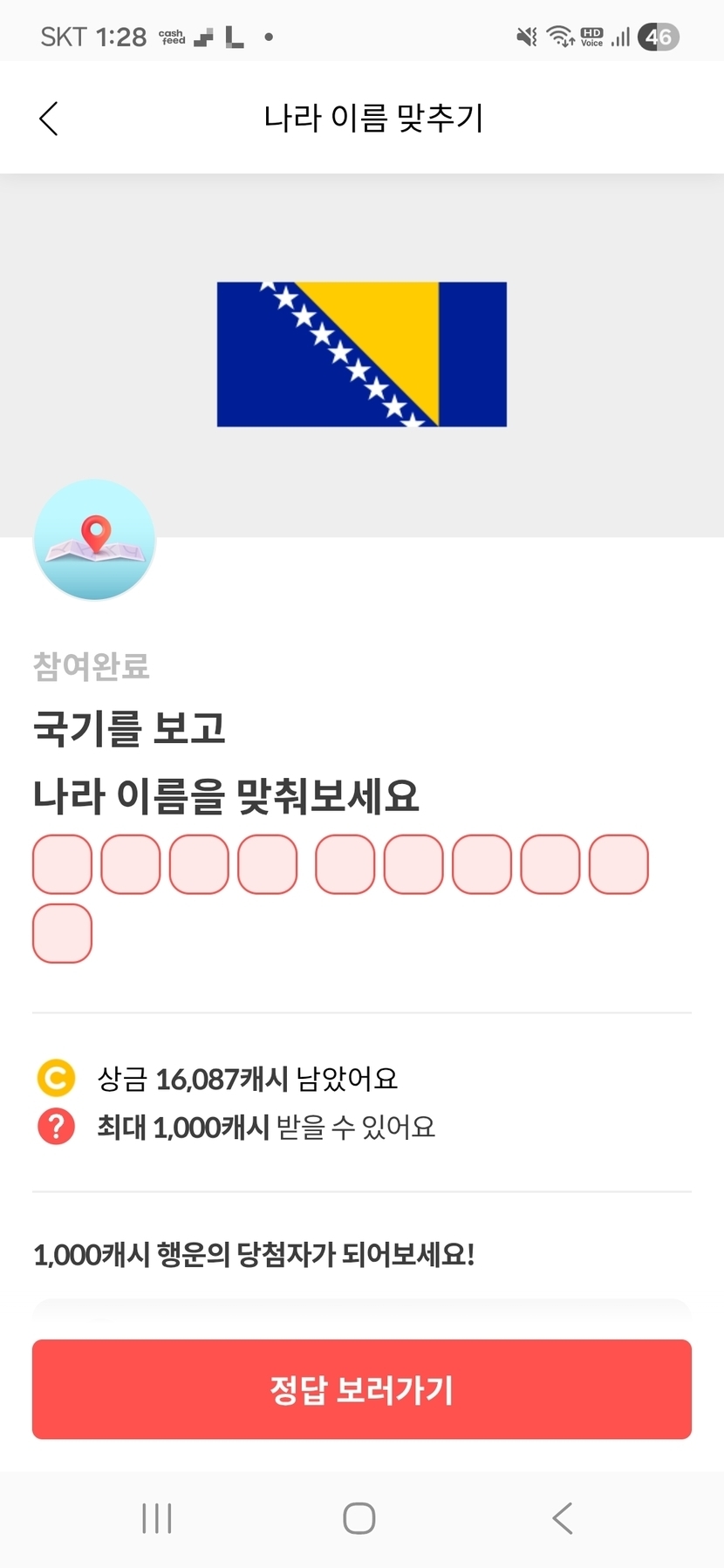Tap the red question mark icon
Image resolution: width=724 pixels, height=1568 pixels.
click(x=56, y=1126)
